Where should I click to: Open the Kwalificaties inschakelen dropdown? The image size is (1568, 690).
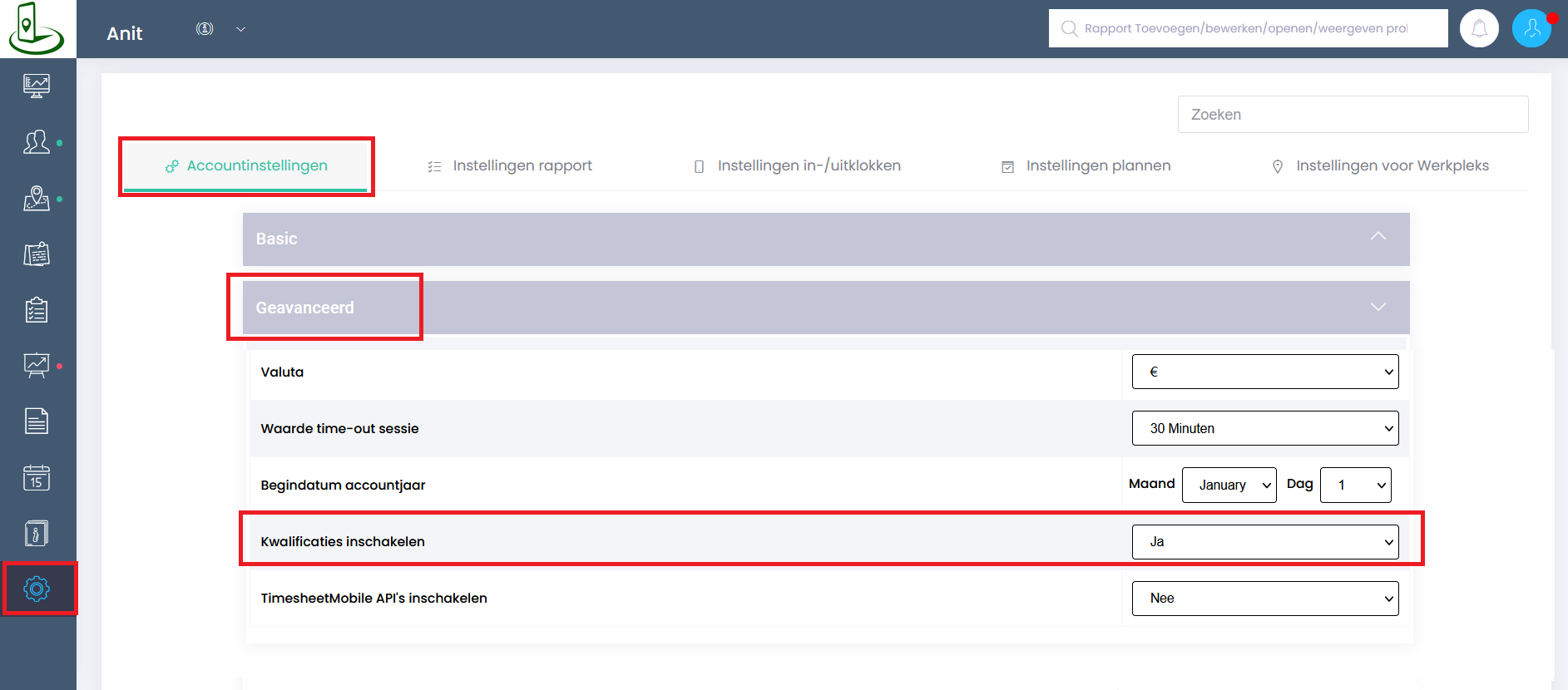(x=1265, y=542)
